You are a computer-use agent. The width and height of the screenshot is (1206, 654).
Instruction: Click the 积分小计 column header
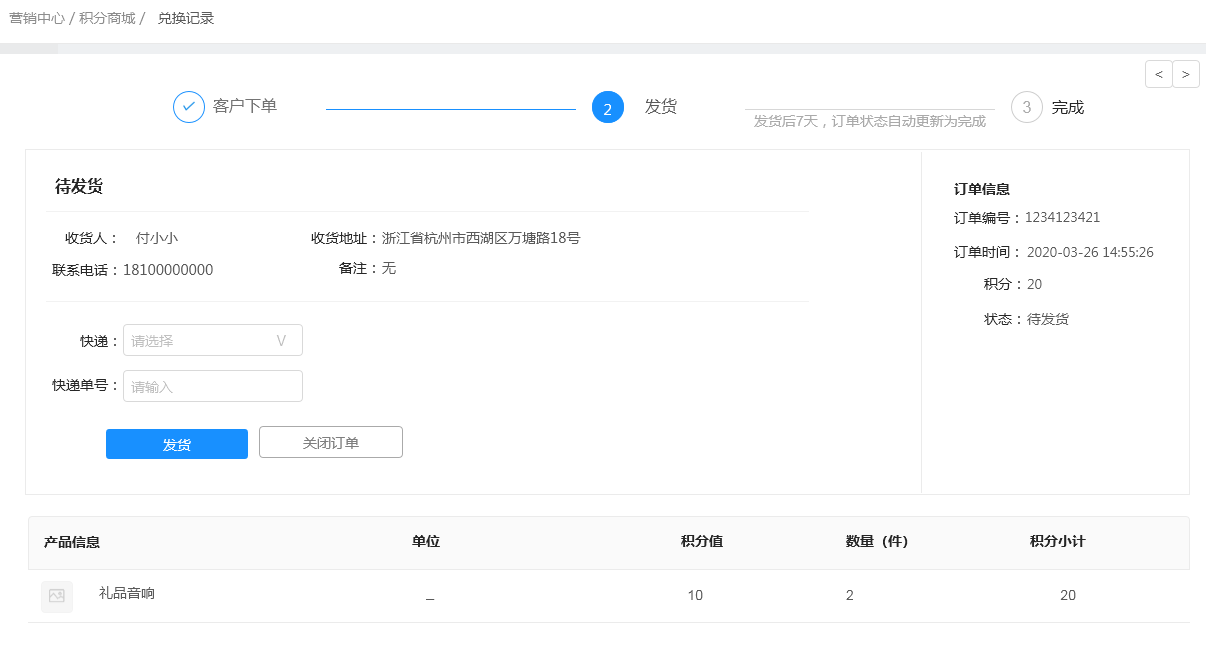pyautogui.click(x=1058, y=541)
